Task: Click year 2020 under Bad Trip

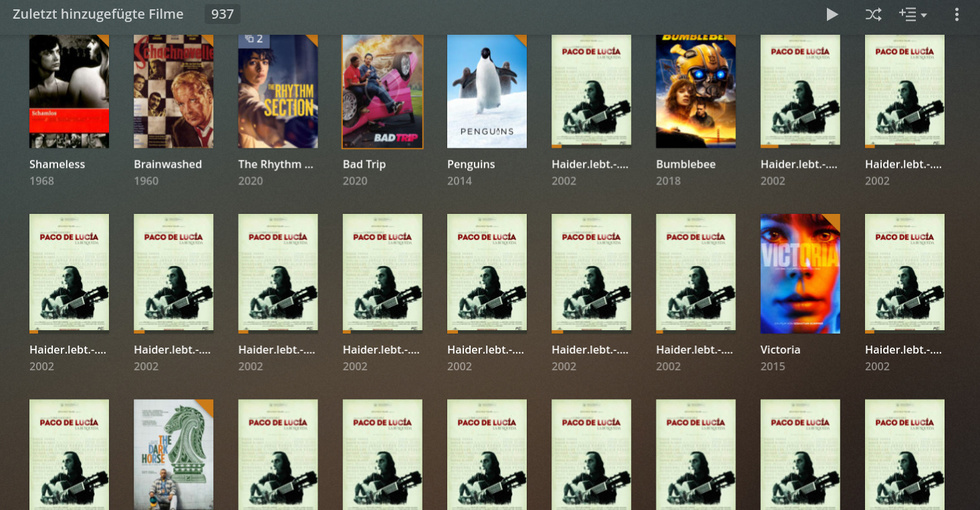Action: (354, 181)
